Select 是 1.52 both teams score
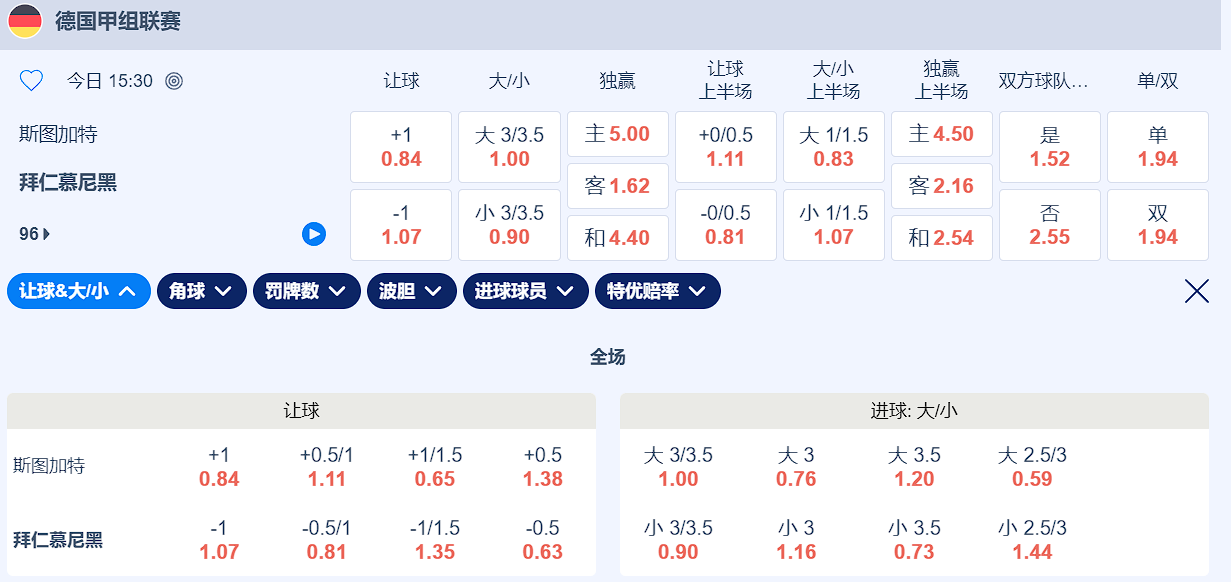 [x=1049, y=147]
